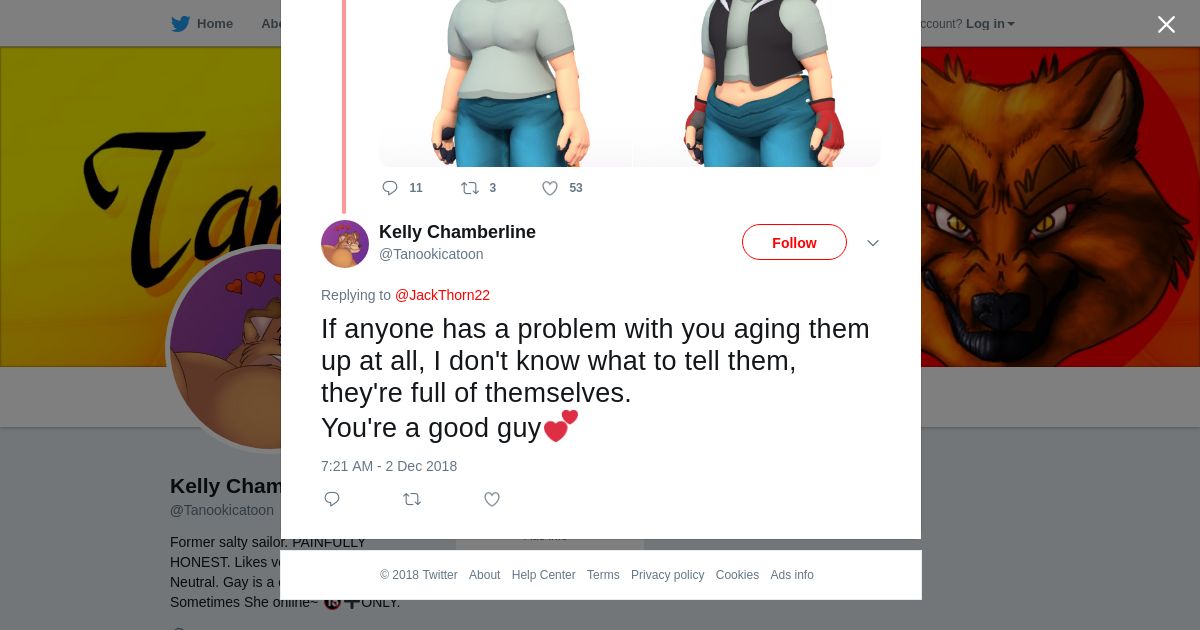Open Help Center footer link
The width and height of the screenshot is (1200, 630).
tap(543, 575)
